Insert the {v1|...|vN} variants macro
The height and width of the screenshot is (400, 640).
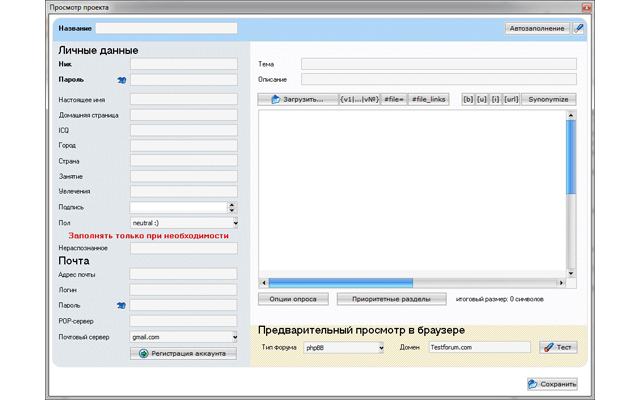pos(358,100)
